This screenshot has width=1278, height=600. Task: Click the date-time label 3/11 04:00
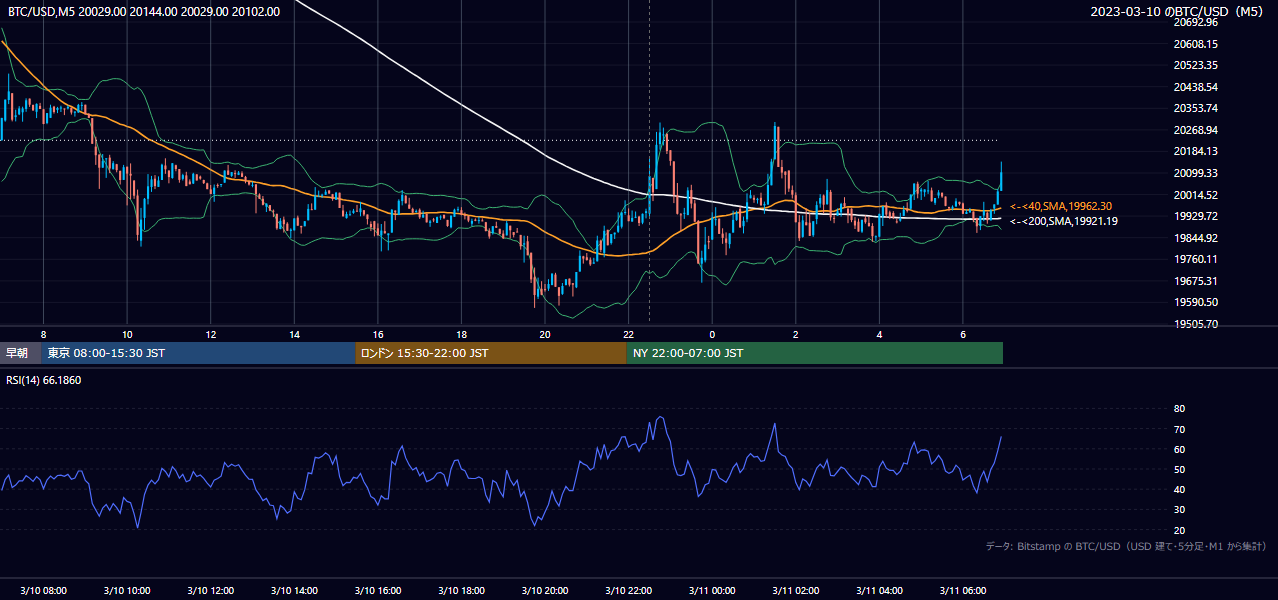tap(879, 591)
